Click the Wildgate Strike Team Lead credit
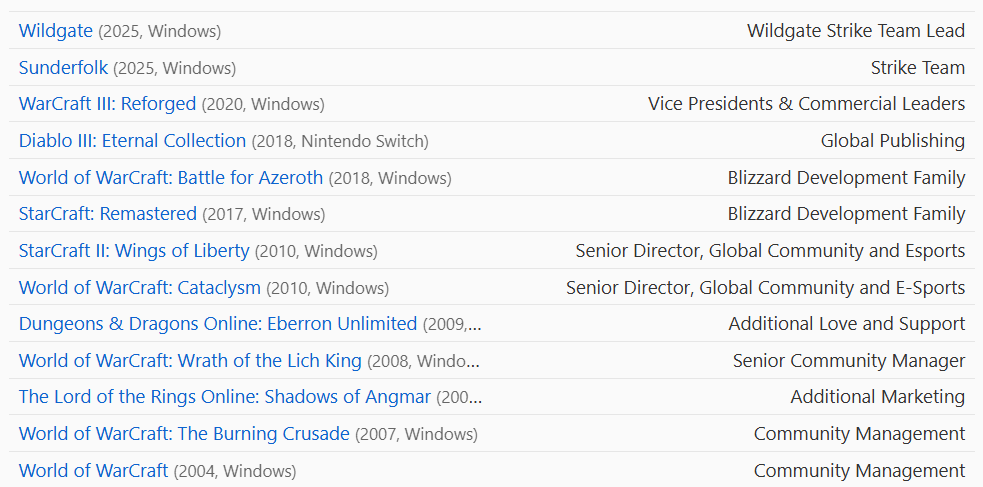Image resolution: width=983 pixels, height=487 pixels. click(x=855, y=31)
